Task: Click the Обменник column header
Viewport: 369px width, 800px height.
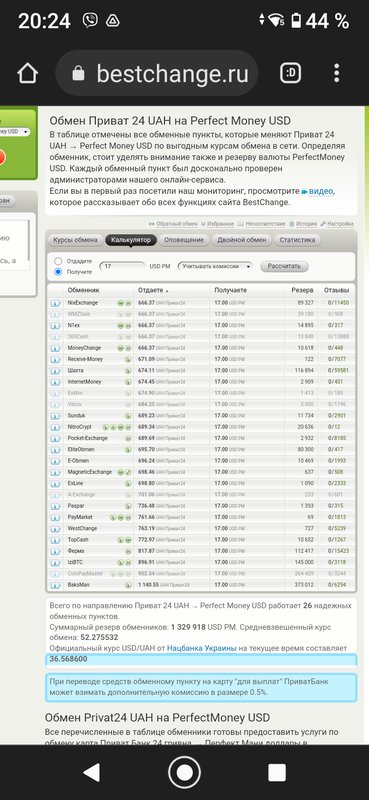Action: point(84,290)
